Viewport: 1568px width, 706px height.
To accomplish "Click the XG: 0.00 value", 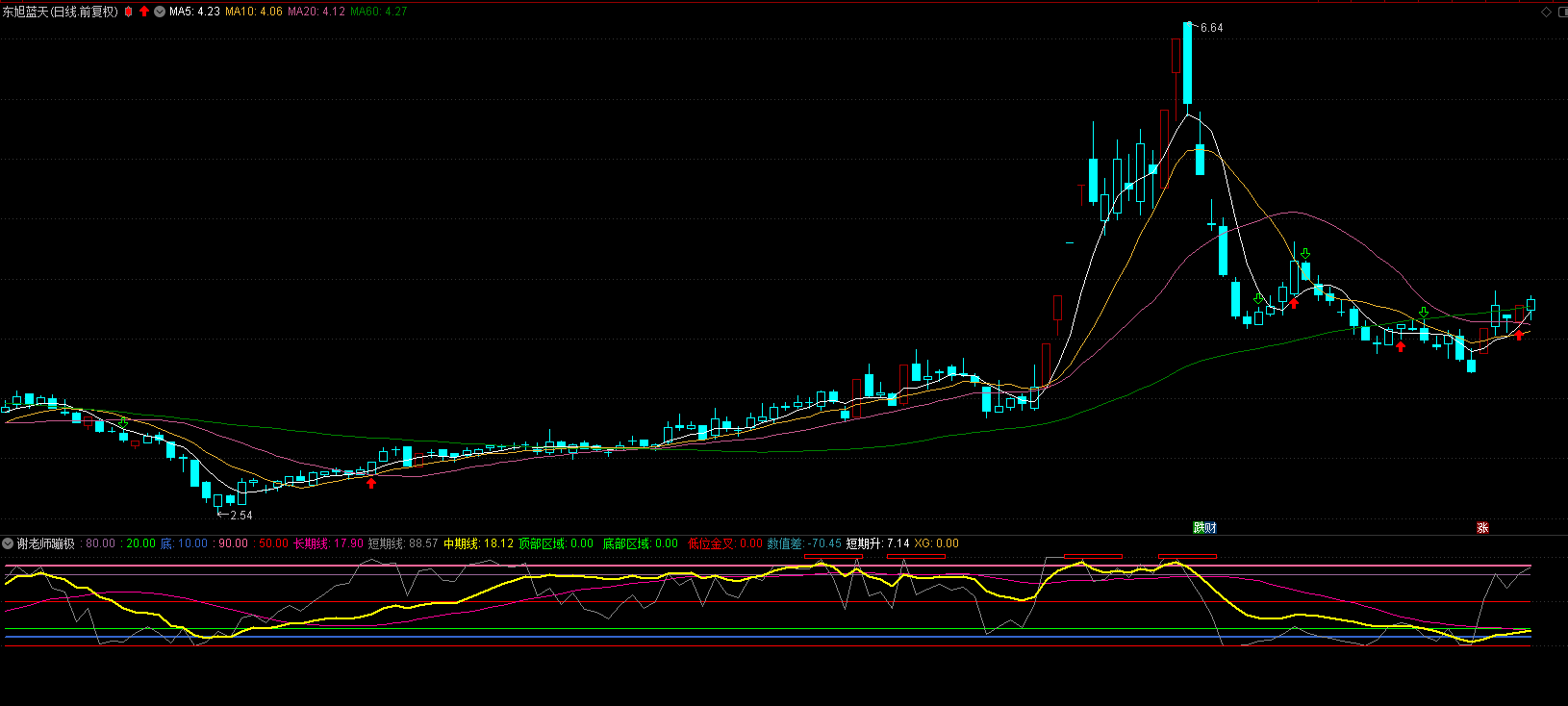I will point(936,543).
